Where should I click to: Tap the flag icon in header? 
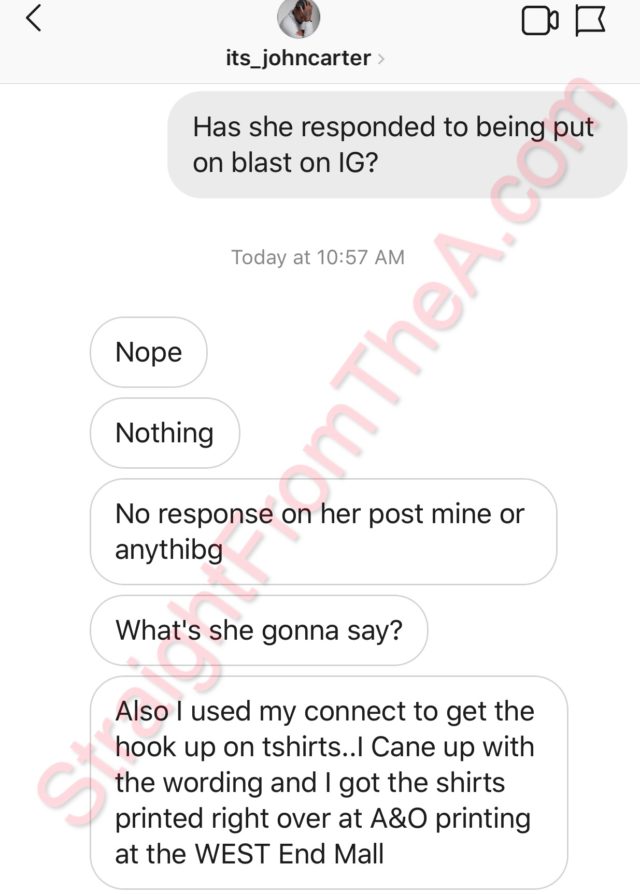click(590, 21)
